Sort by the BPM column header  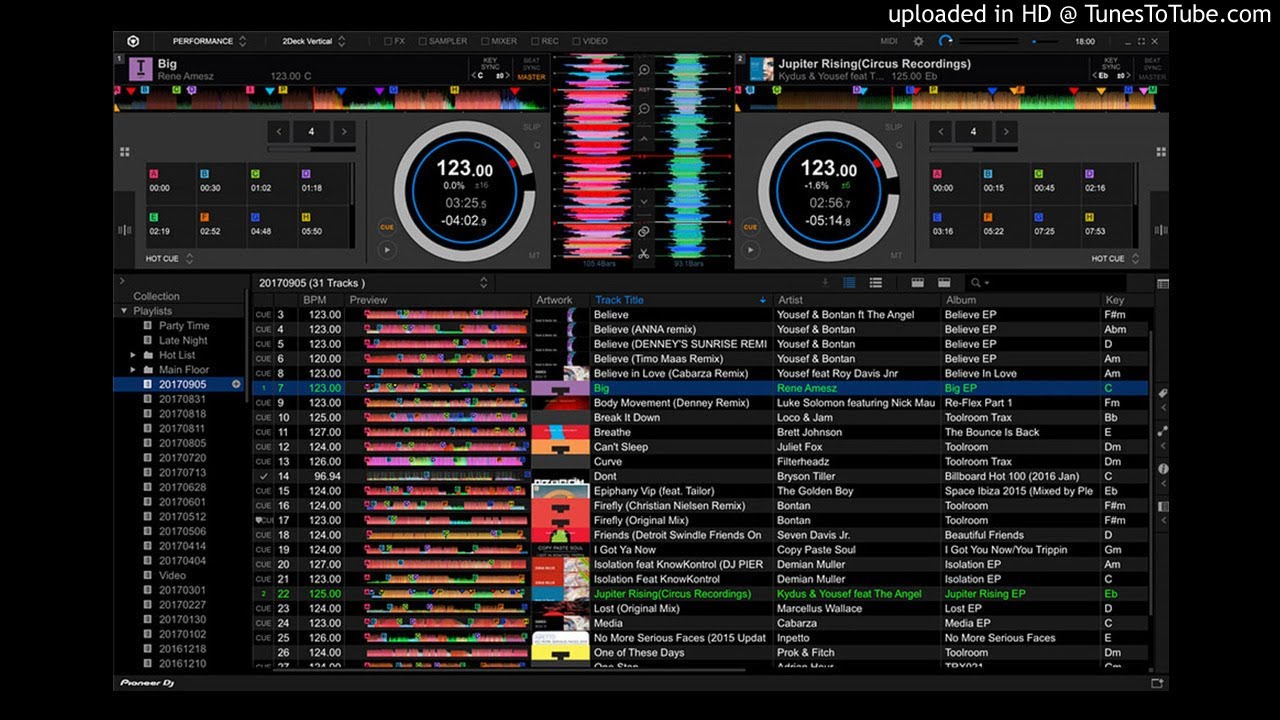click(x=322, y=300)
